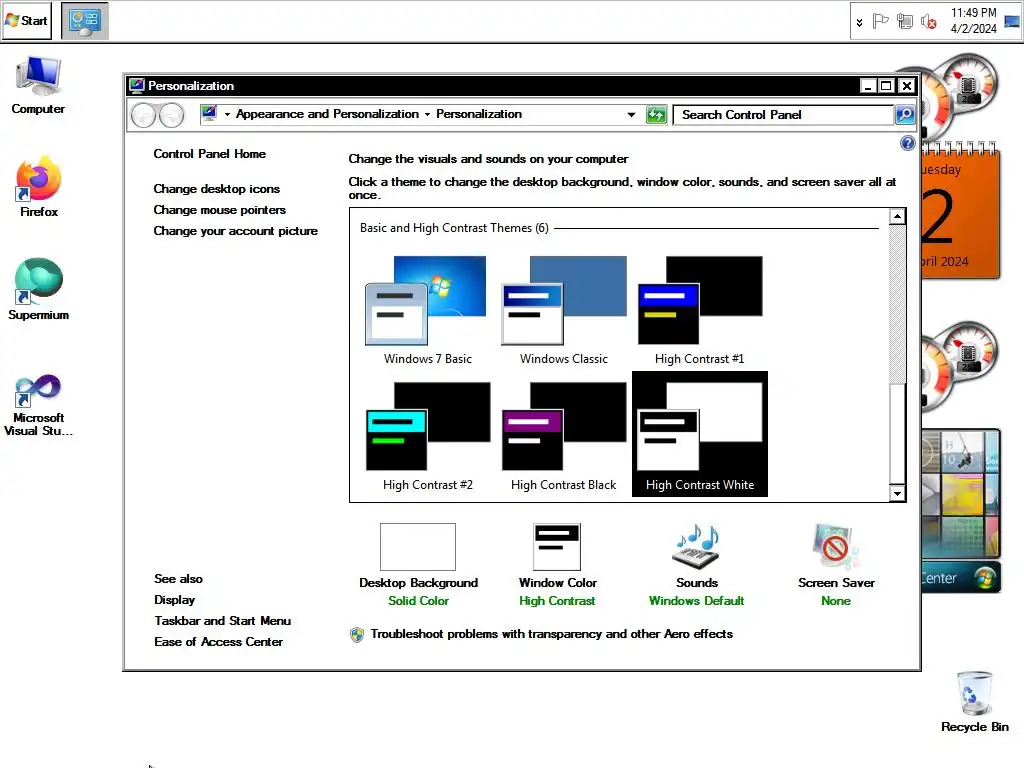
Task: Select Appearance and Personalization breadcrumb
Action: [327, 114]
